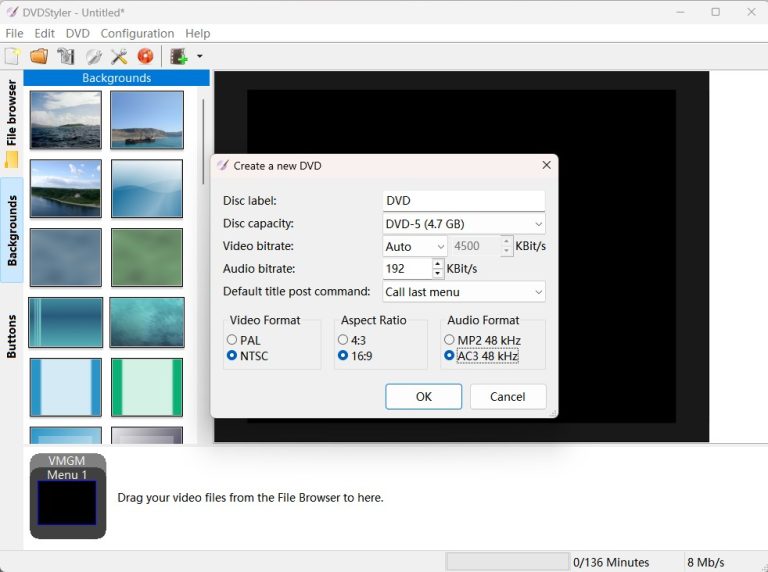Close the Create a new DVD dialog
The width and height of the screenshot is (768, 572).
547,166
